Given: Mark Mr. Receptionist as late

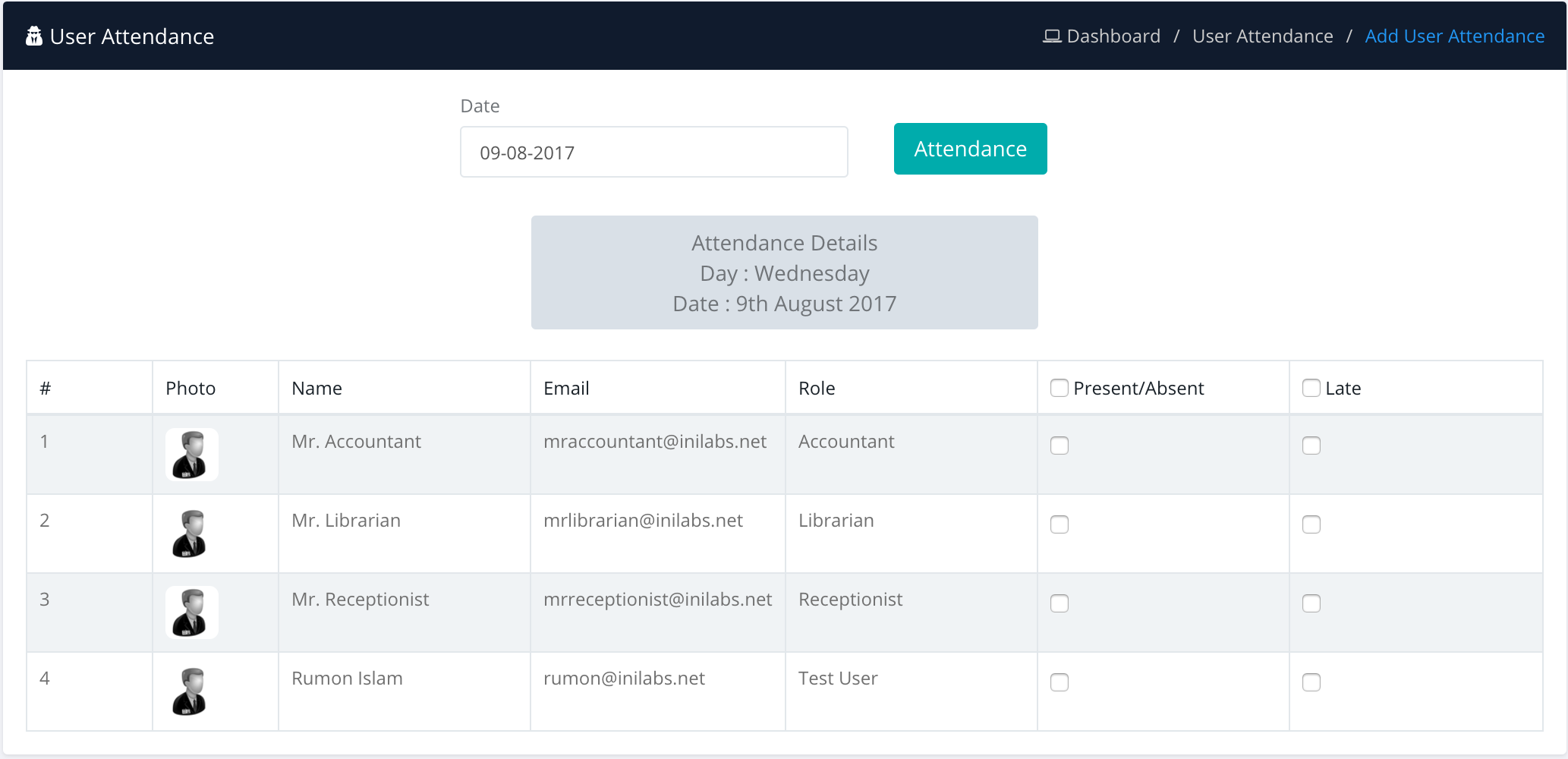Looking at the screenshot, I should click(x=1311, y=603).
